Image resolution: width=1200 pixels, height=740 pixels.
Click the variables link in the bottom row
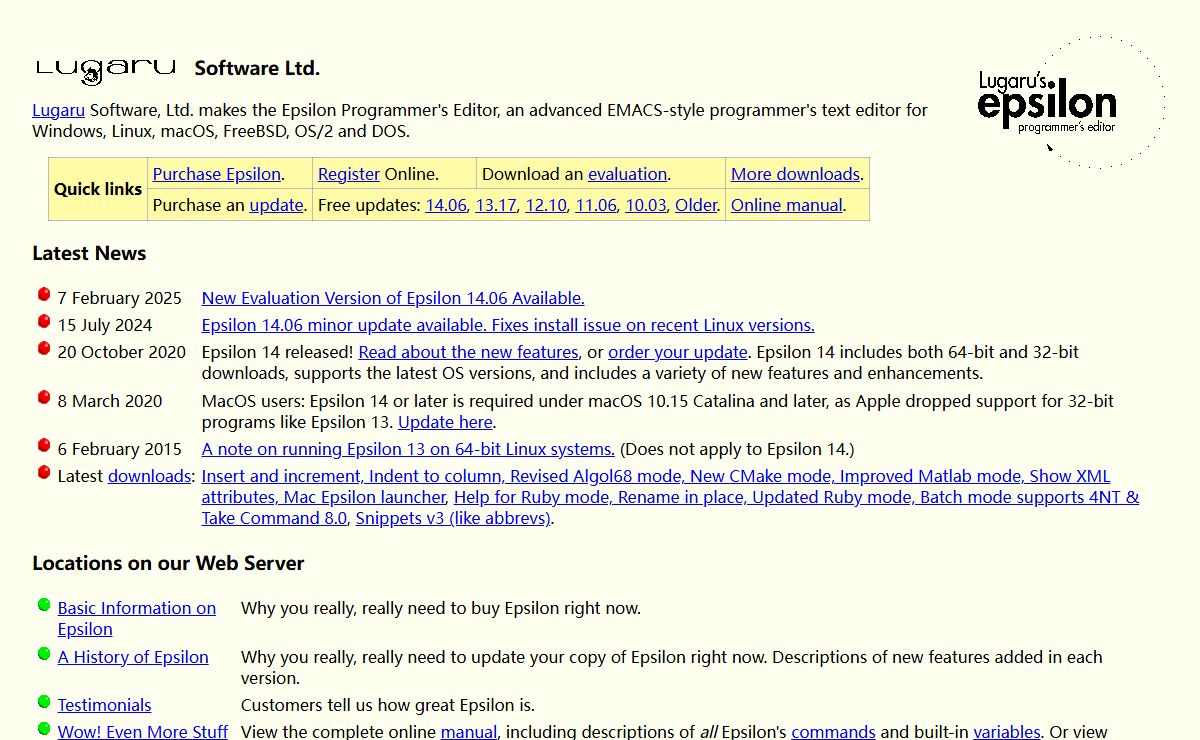(1007, 732)
